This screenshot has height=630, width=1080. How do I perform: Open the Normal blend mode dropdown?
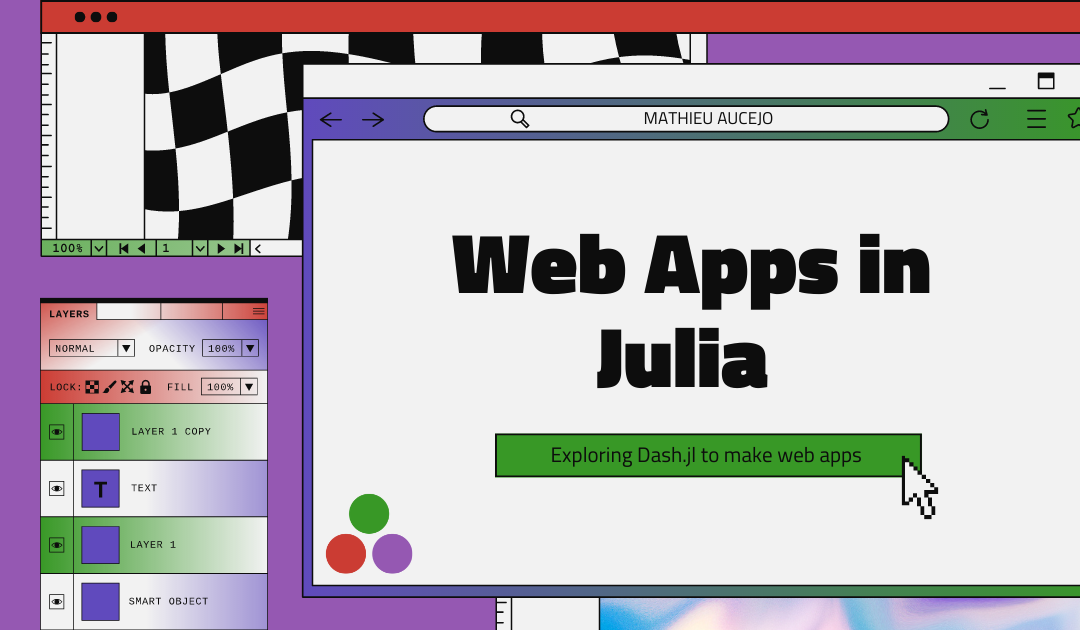click(126, 348)
